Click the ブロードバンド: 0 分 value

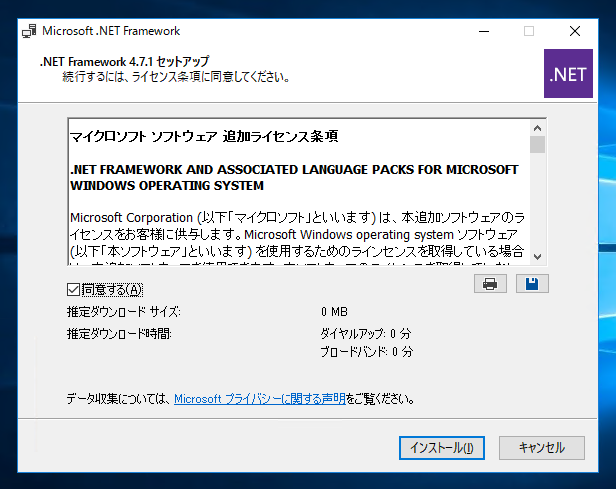367,352
